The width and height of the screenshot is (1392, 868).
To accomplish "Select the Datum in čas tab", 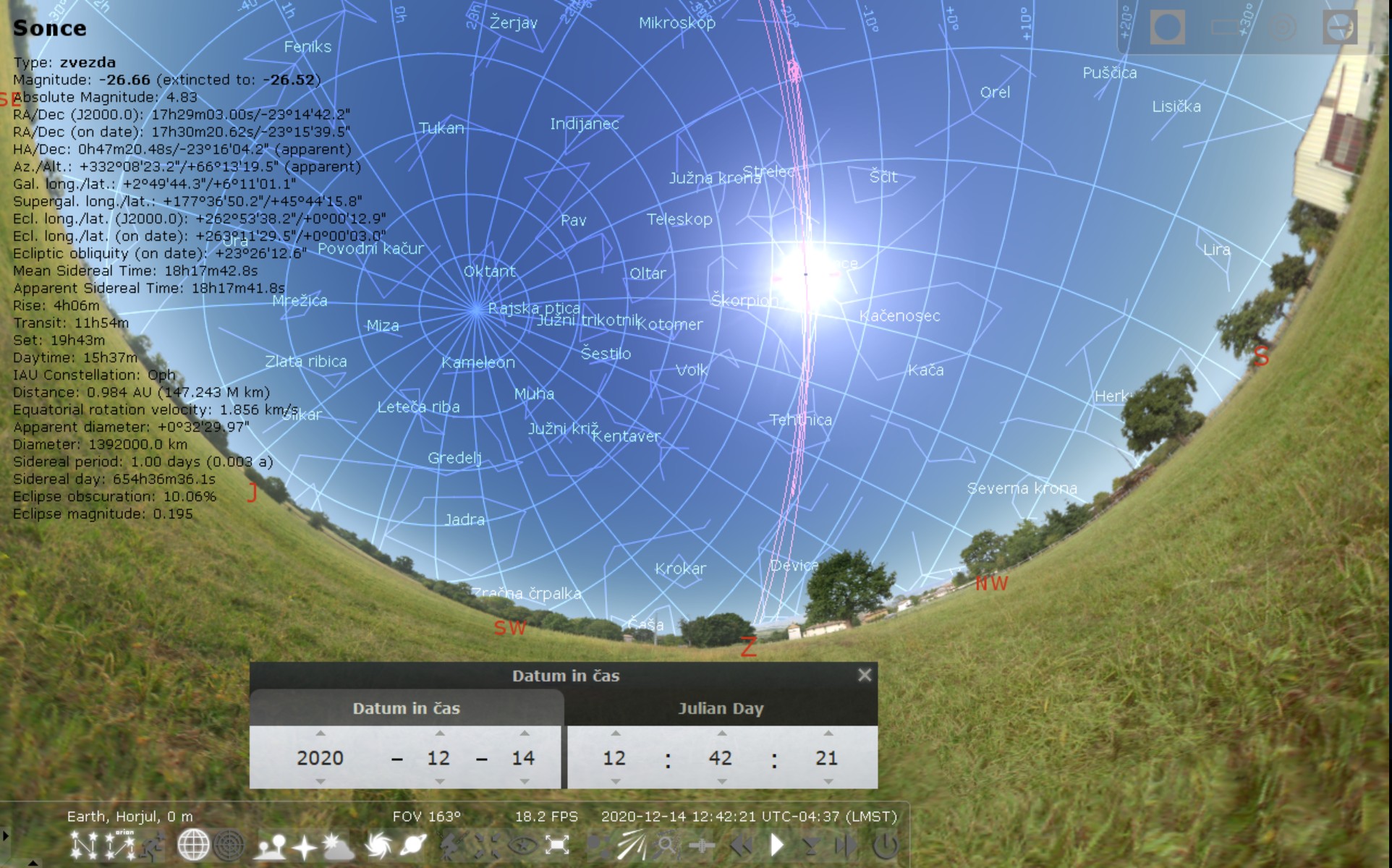I will point(406,708).
